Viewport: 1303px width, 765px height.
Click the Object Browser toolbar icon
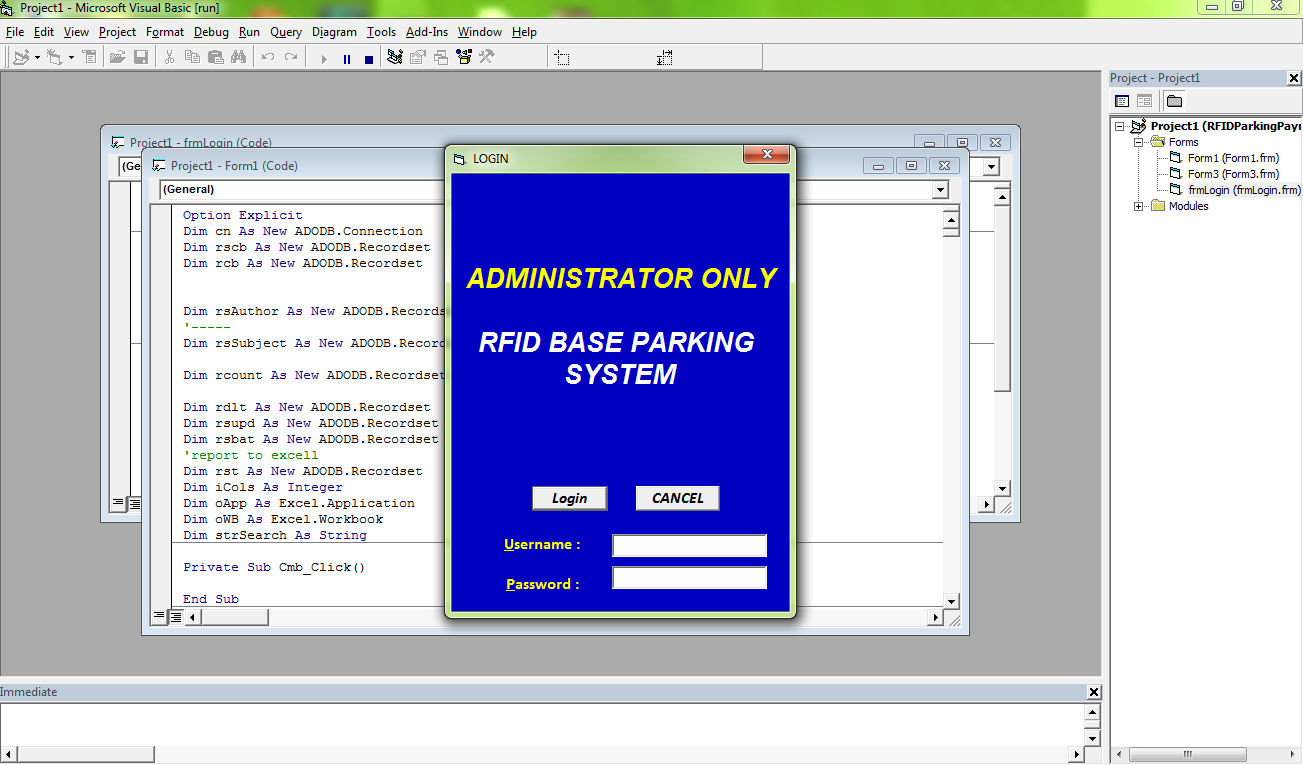click(x=464, y=57)
